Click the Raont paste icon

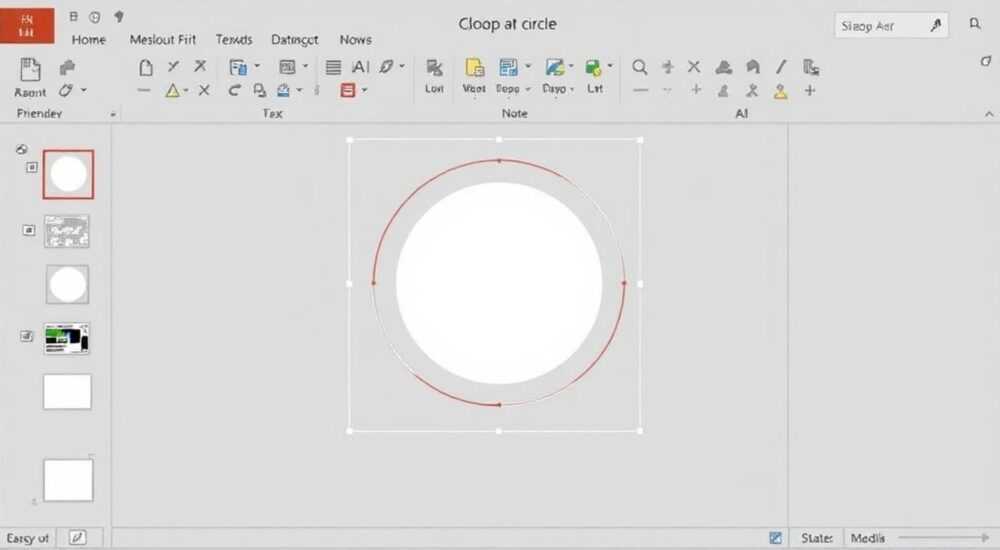coord(30,69)
